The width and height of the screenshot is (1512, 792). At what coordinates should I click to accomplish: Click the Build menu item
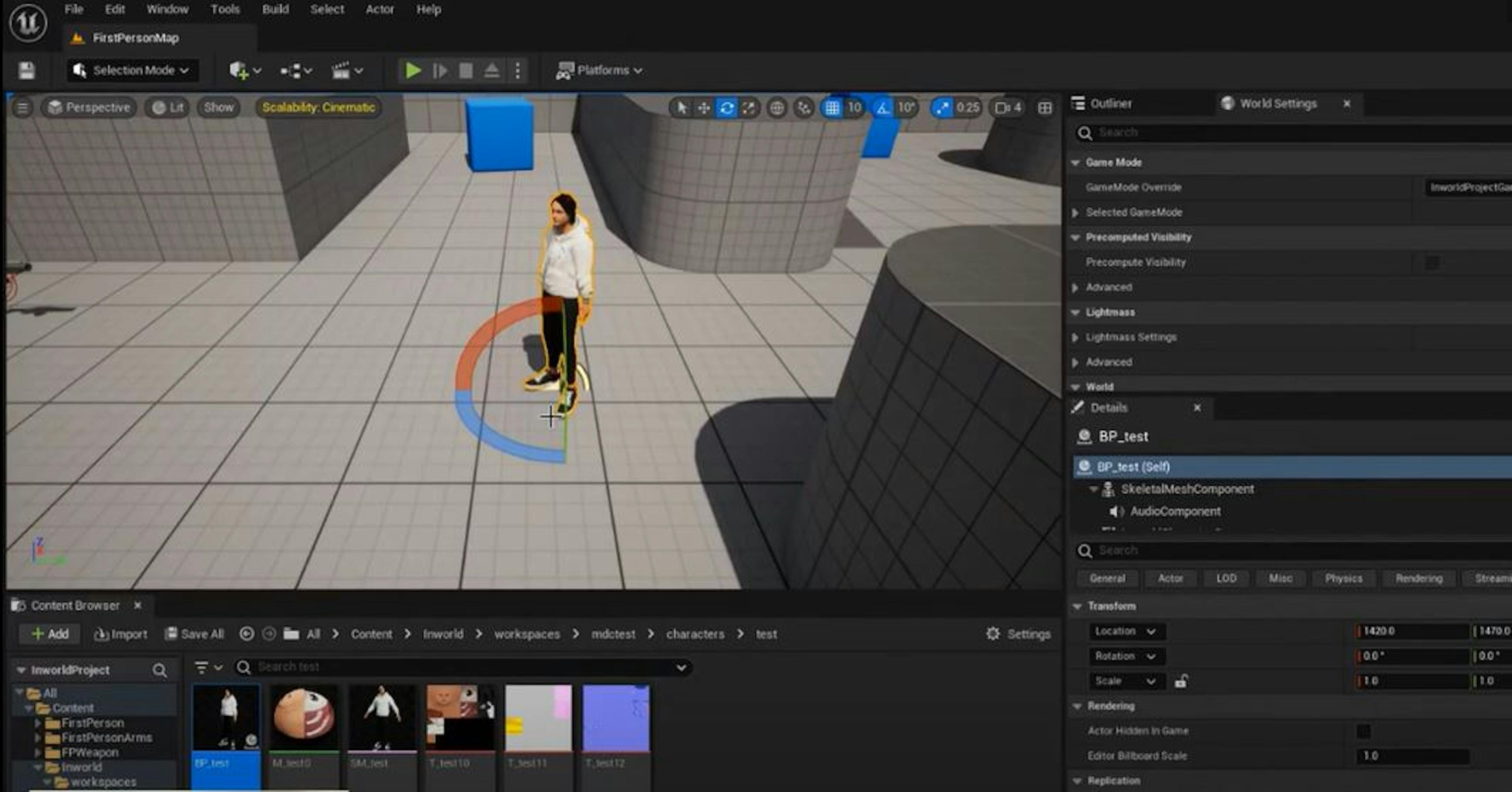(x=275, y=9)
